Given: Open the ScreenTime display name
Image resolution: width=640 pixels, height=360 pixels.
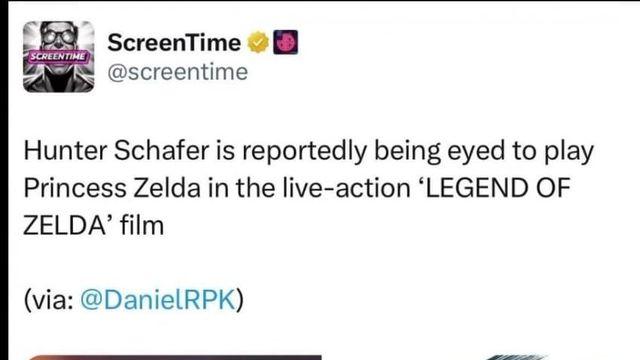Looking at the screenshot, I should [x=174, y=43].
